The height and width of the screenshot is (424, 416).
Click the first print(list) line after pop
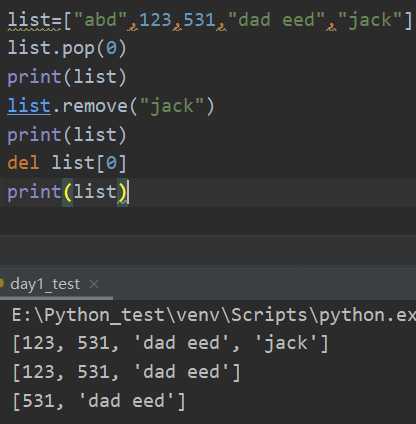67,77
